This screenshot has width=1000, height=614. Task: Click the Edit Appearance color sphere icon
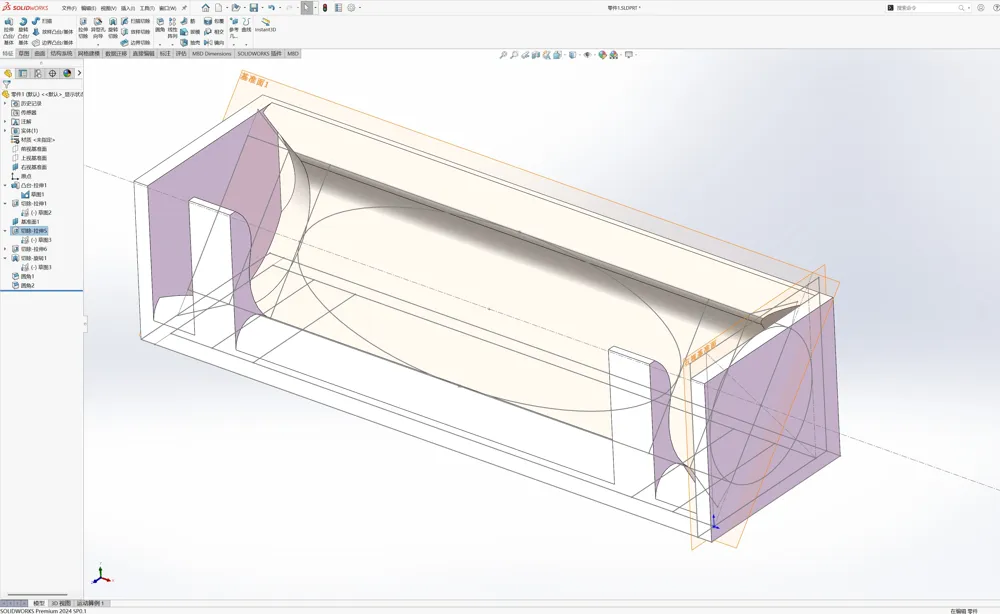tap(602, 55)
